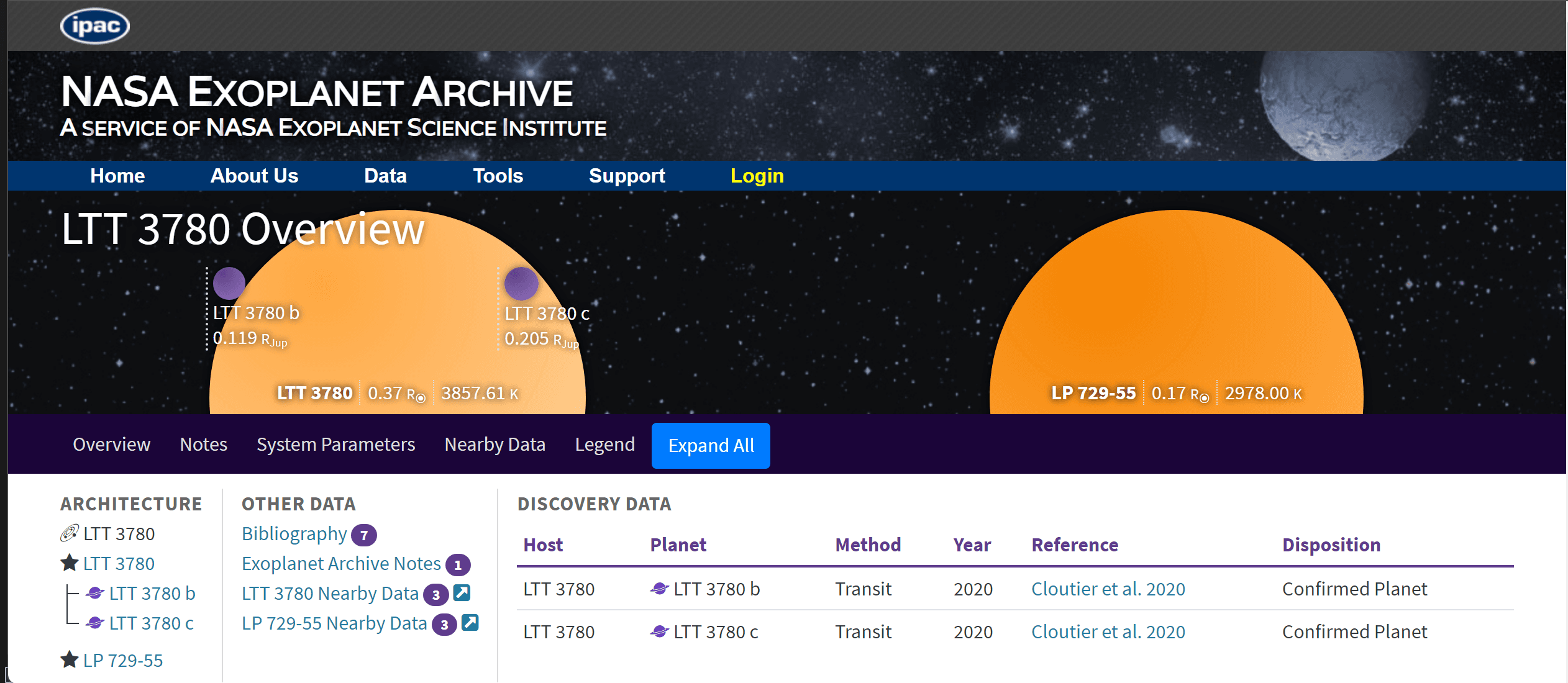Click the 3857.61 K temperature value

tap(480, 393)
